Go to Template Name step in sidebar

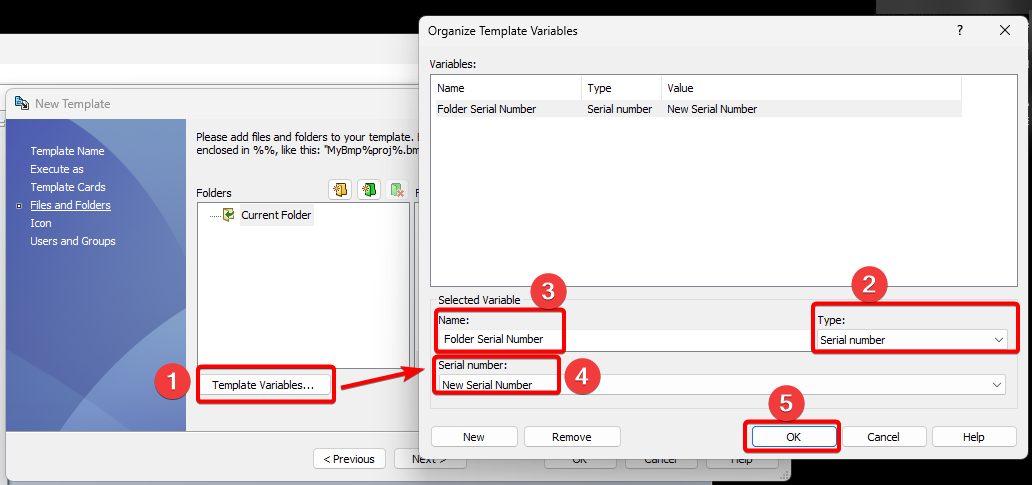67,151
